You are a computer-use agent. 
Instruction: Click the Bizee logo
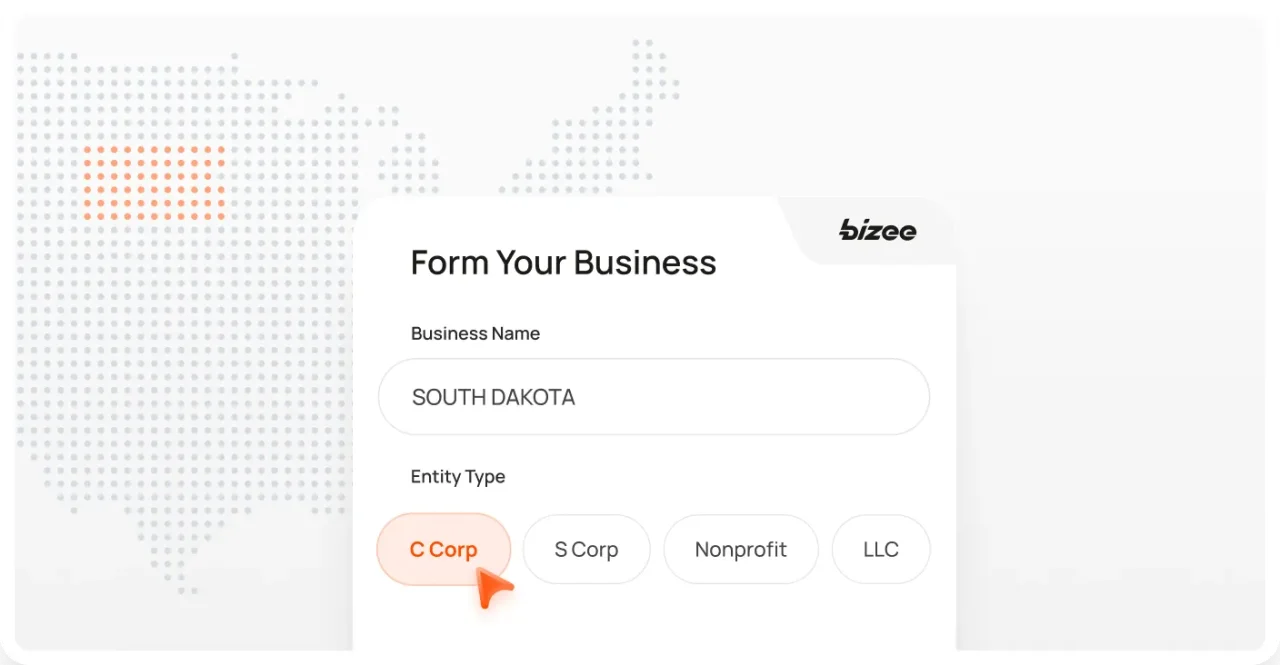coord(877,231)
